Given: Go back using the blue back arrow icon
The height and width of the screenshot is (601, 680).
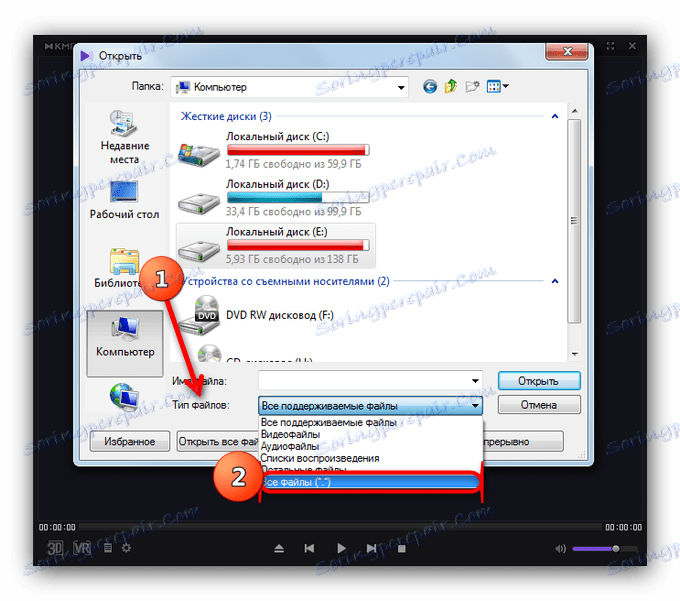Looking at the screenshot, I should click(x=430, y=87).
